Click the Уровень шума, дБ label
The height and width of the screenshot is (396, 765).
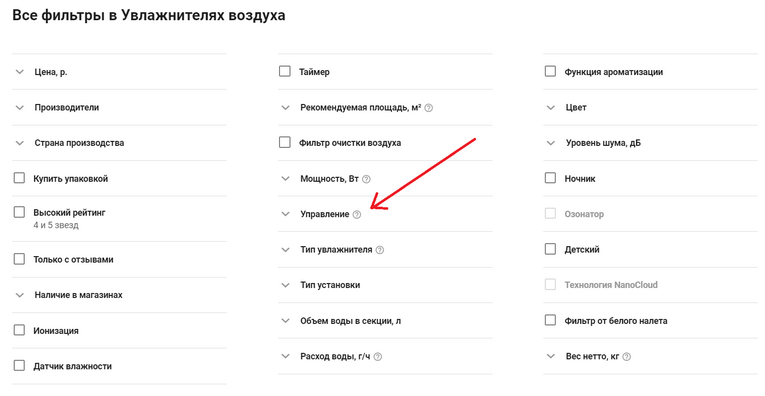(x=603, y=143)
